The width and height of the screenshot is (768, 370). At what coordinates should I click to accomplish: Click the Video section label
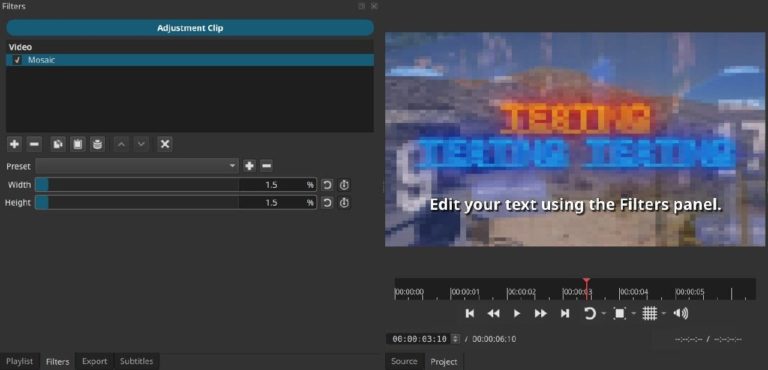coord(20,47)
